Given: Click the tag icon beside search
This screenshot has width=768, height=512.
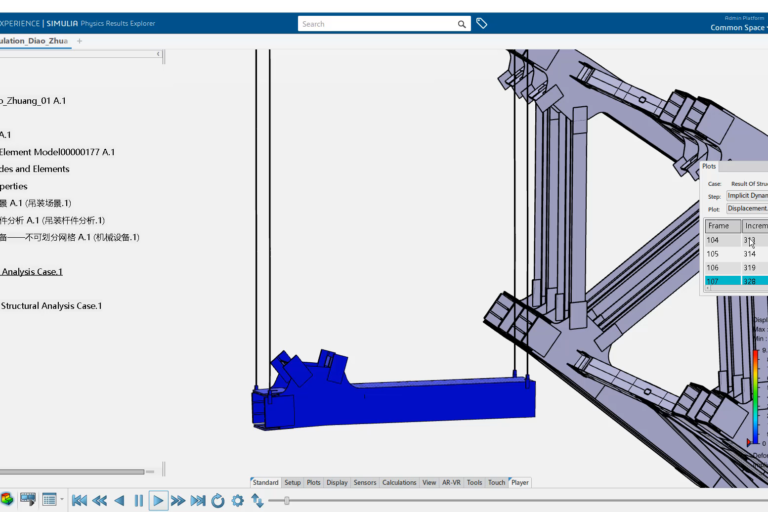Looking at the screenshot, I should (482, 23).
